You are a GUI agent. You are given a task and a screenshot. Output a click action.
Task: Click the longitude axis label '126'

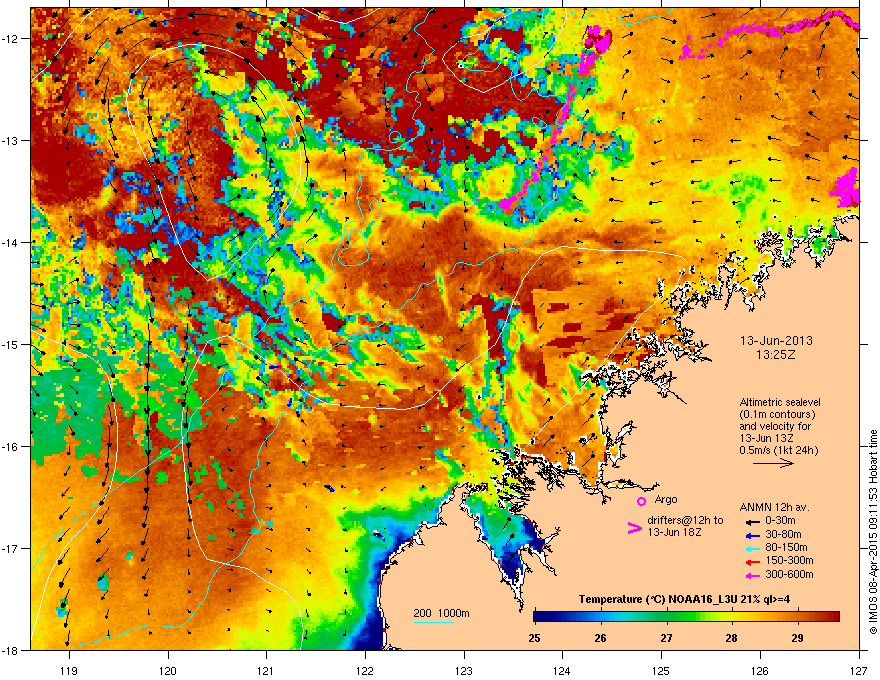pos(760,670)
